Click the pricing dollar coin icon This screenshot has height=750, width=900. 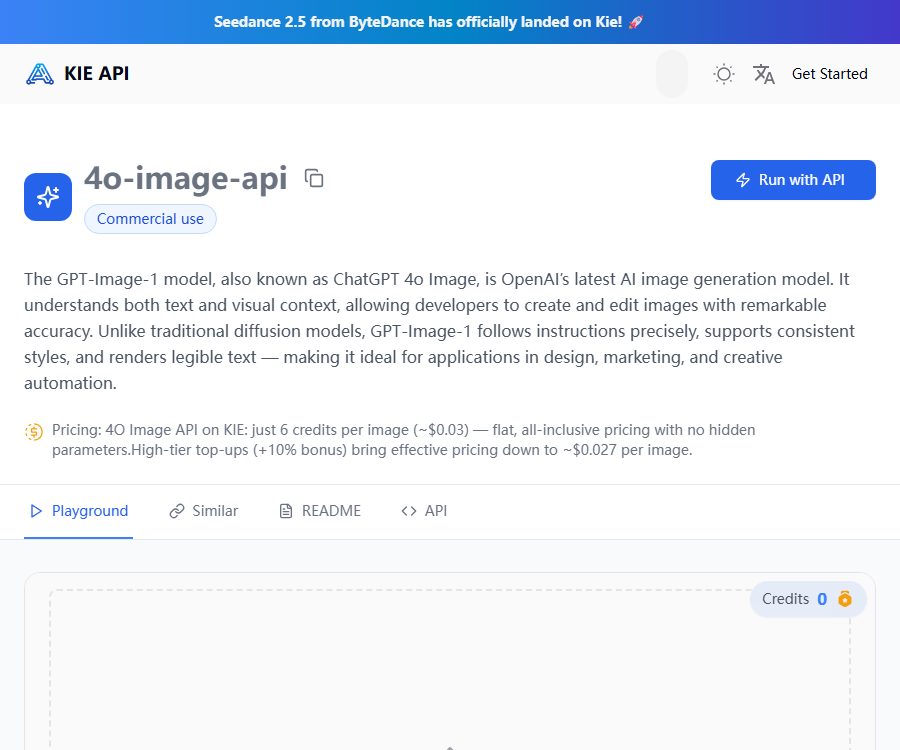coord(34,431)
